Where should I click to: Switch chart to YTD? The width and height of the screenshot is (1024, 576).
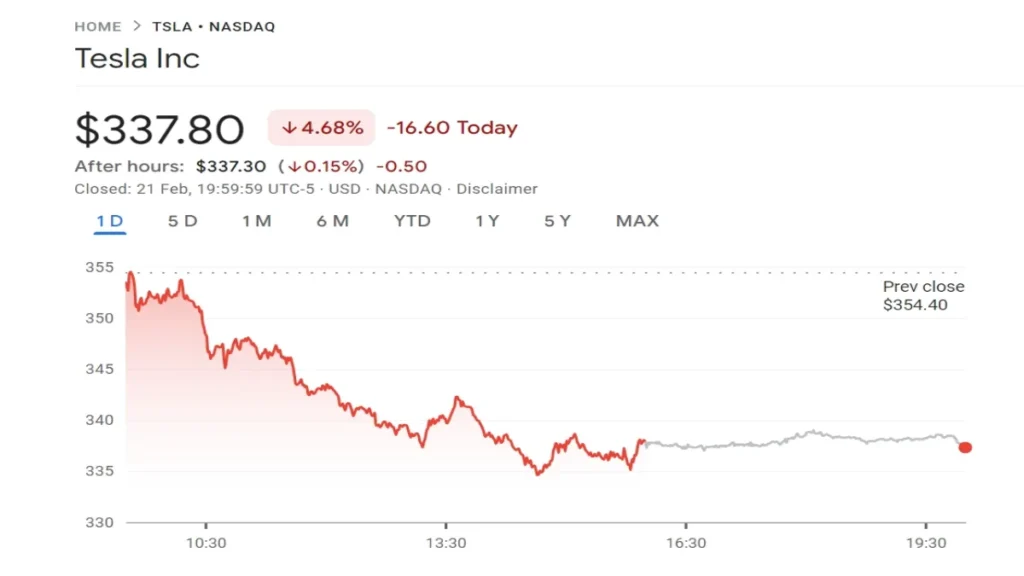412,221
